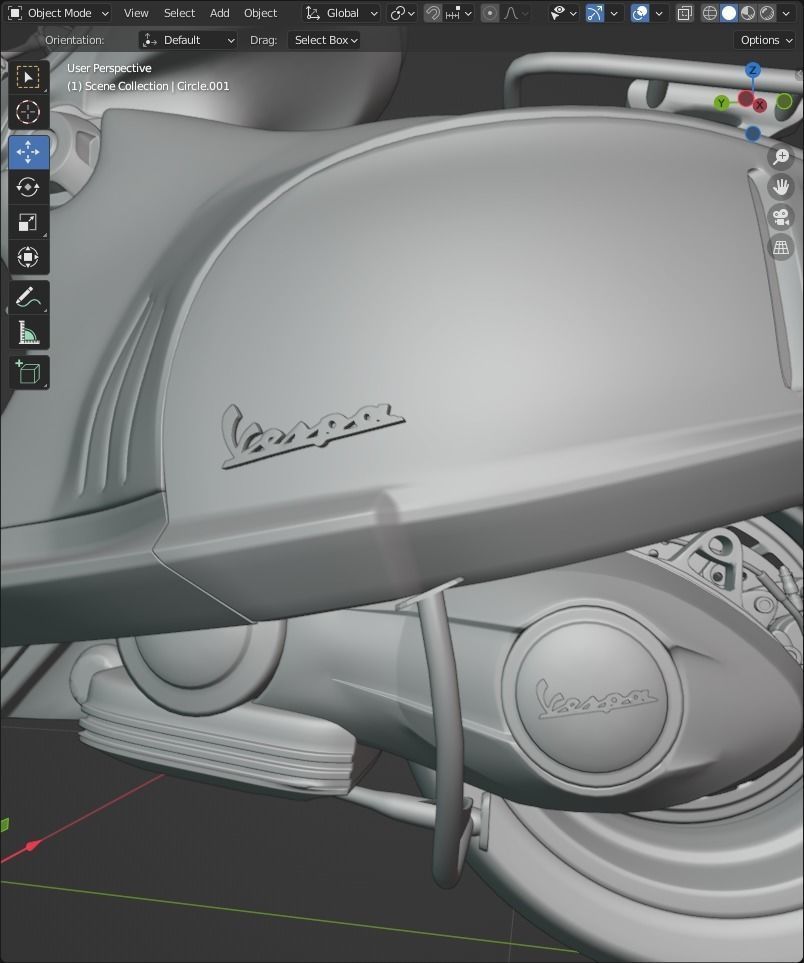
Task: Activate the Measure ruler tool
Action: [28, 332]
